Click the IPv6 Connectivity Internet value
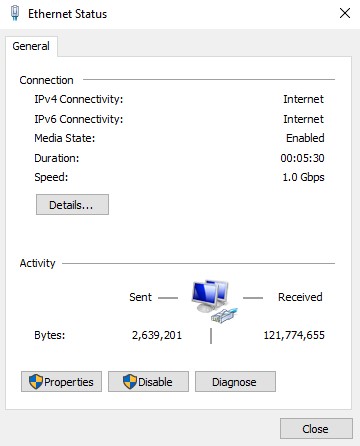 click(x=303, y=119)
